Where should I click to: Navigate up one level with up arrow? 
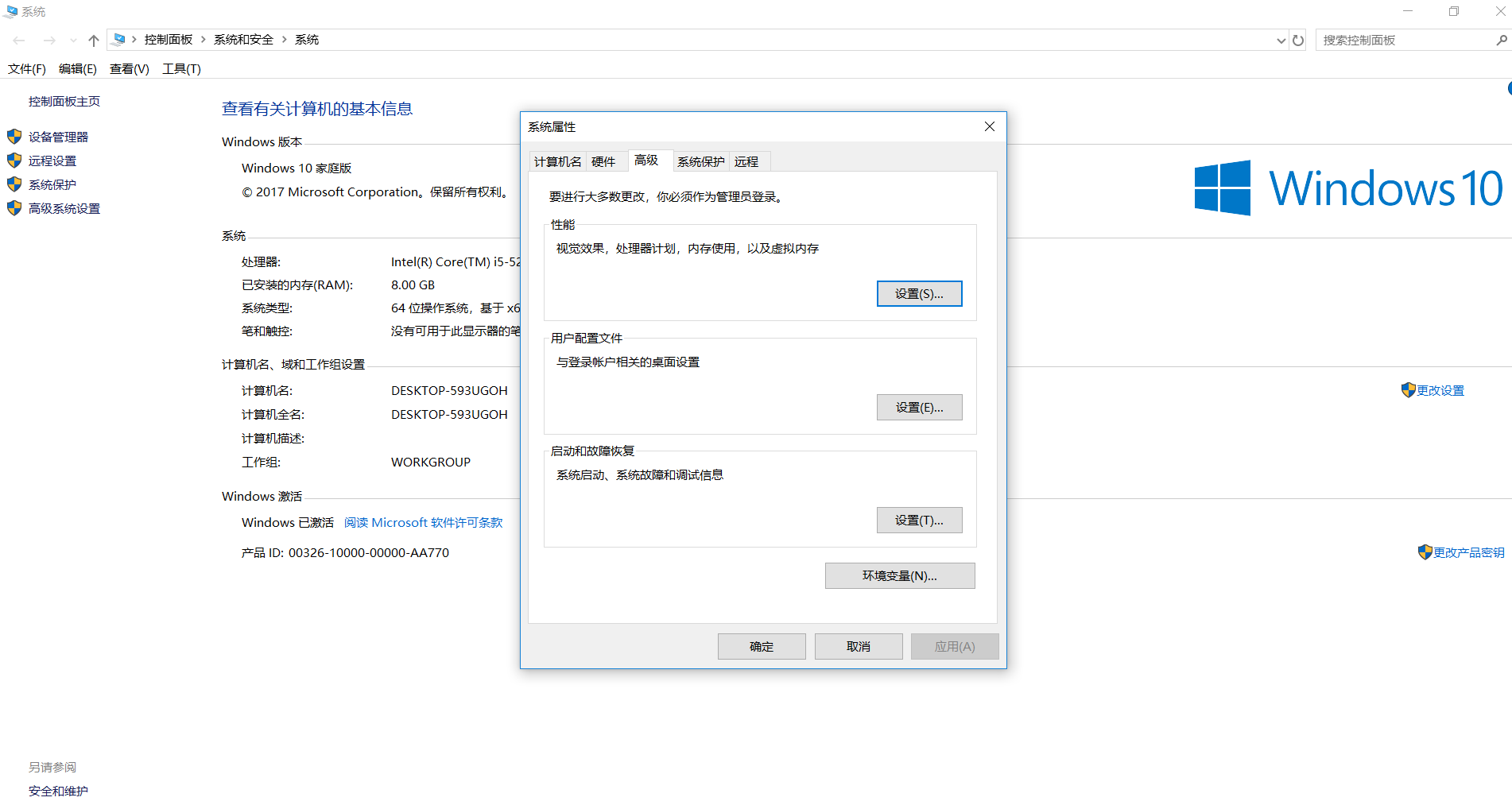click(94, 40)
